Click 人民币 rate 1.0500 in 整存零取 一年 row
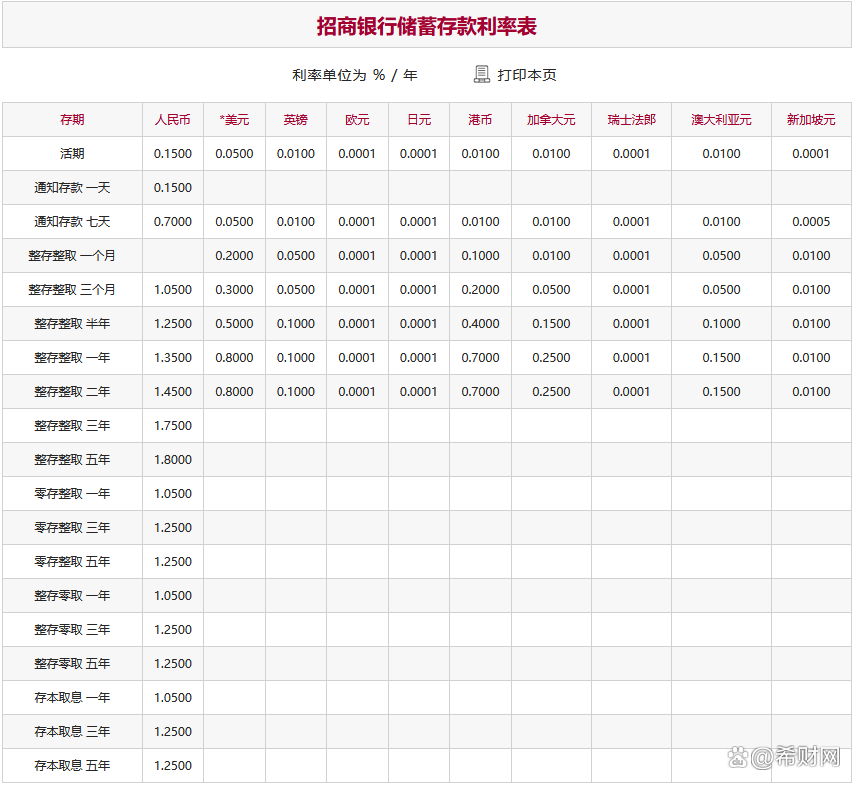The width and height of the screenshot is (857, 787). 173,595
